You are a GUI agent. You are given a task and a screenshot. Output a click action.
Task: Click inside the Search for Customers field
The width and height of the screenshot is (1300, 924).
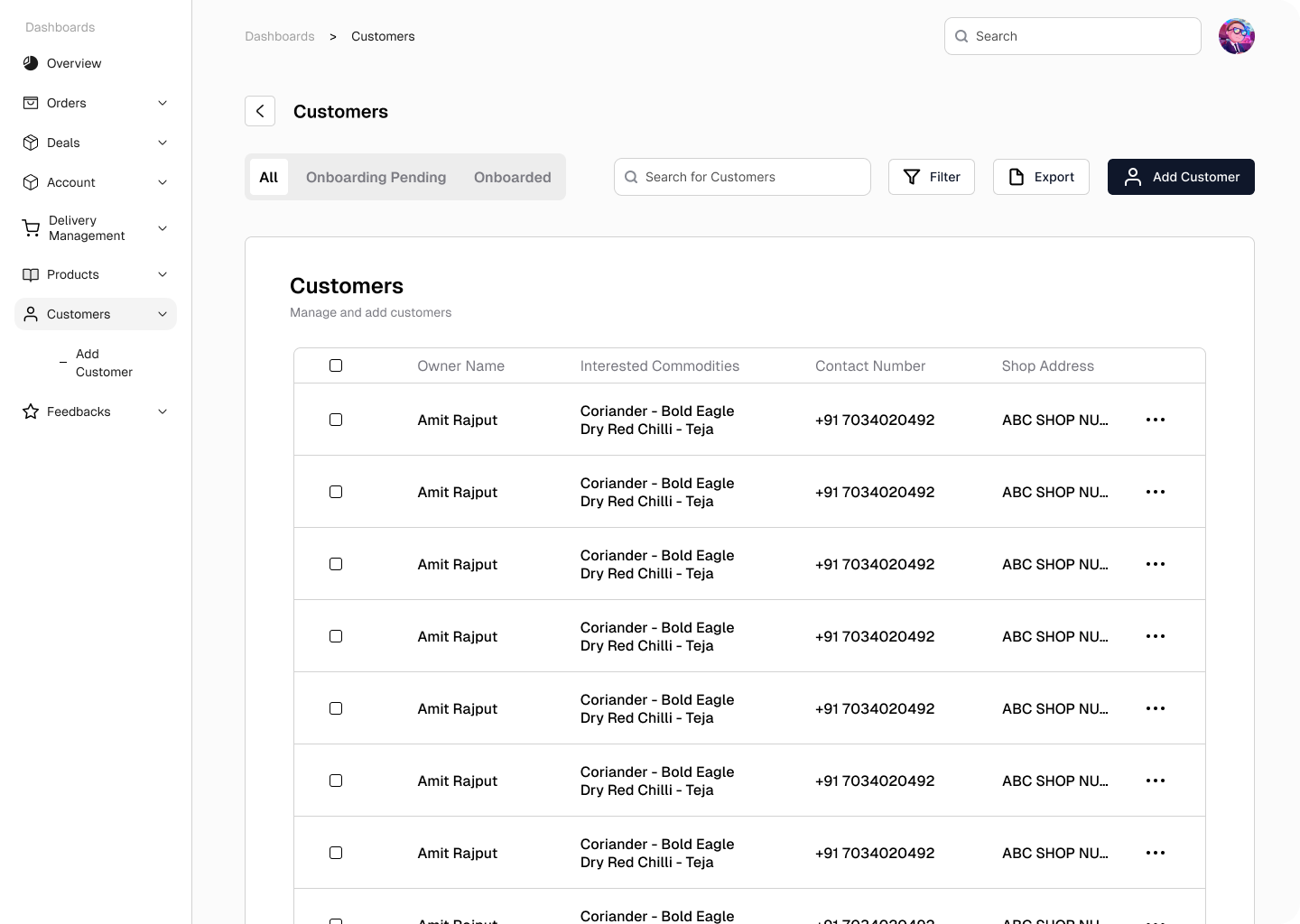coord(740,177)
